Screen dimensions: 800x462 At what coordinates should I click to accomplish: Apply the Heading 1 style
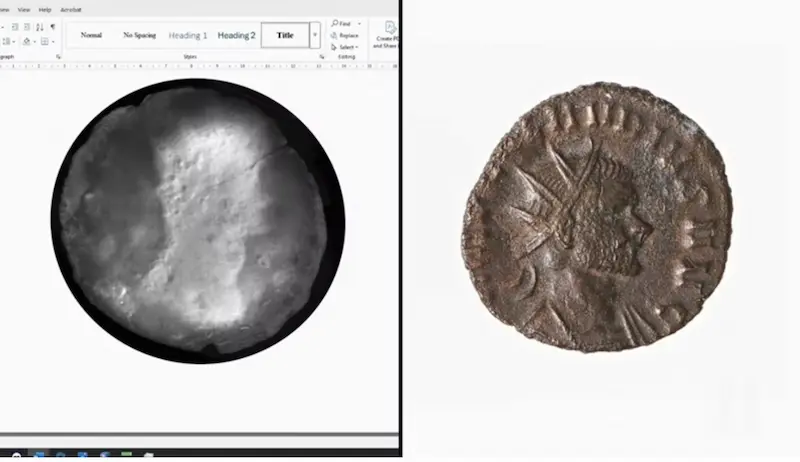188,35
